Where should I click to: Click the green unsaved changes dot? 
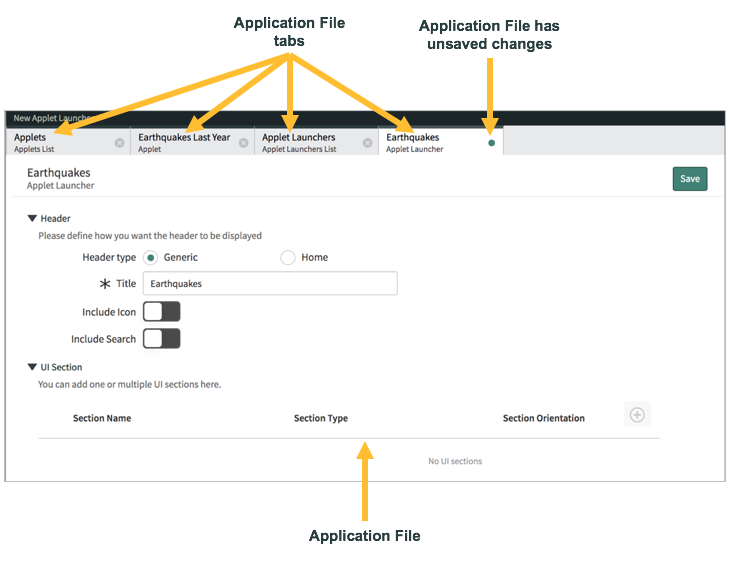491,143
